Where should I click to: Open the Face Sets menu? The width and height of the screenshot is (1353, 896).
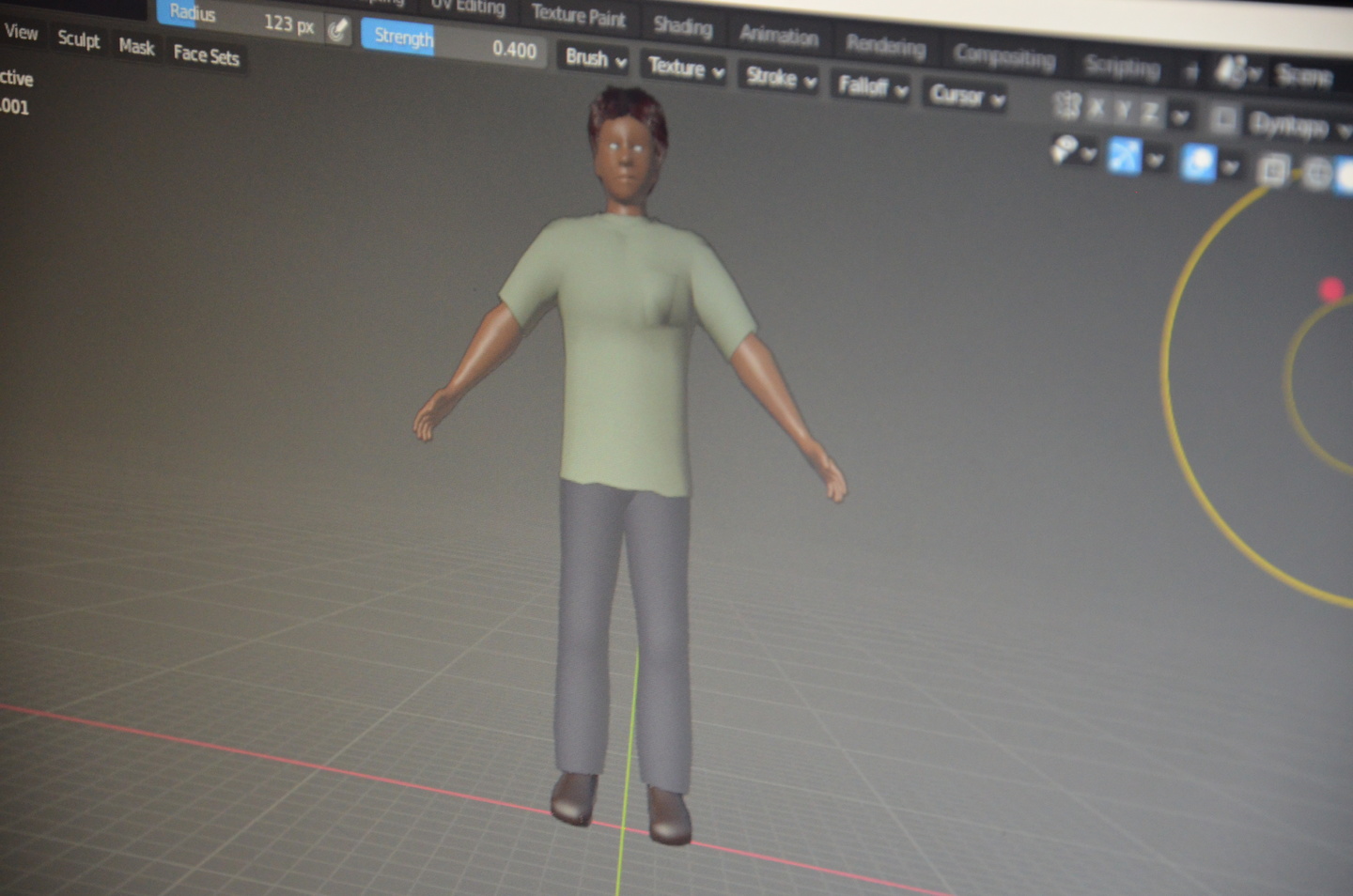[206, 55]
